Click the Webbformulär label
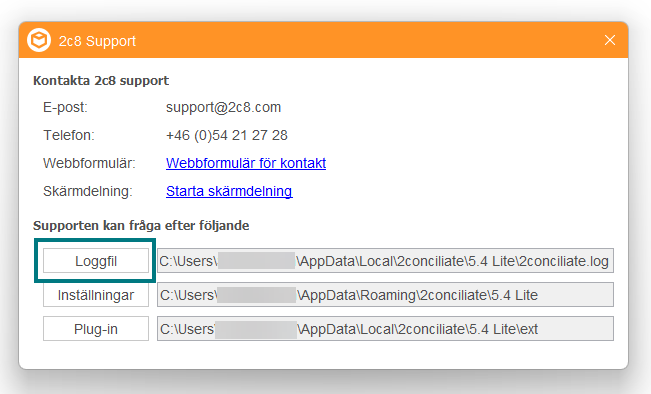The width and height of the screenshot is (651, 394). 89,163
